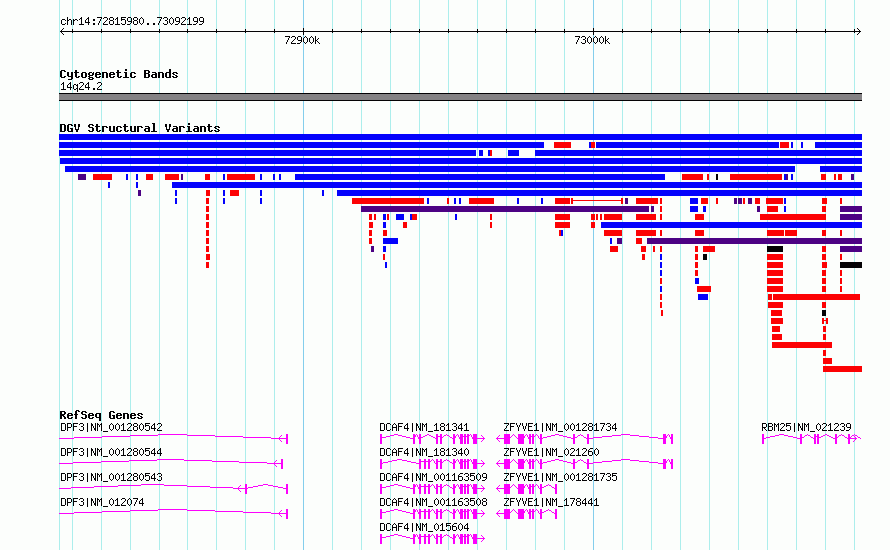The height and width of the screenshot is (550, 890).
Task: Click the gene model under ZFYVE1|NM_001281734
Action: tap(585, 439)
